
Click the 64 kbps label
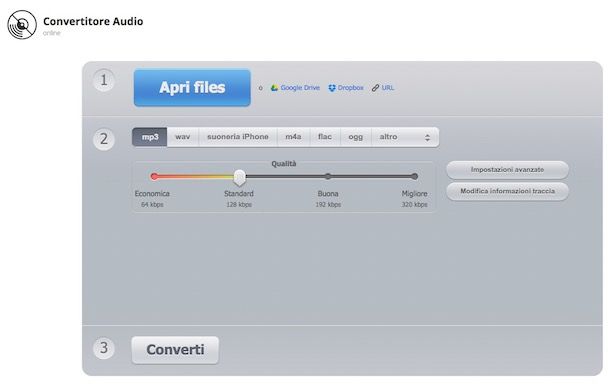tap(152, 205)
